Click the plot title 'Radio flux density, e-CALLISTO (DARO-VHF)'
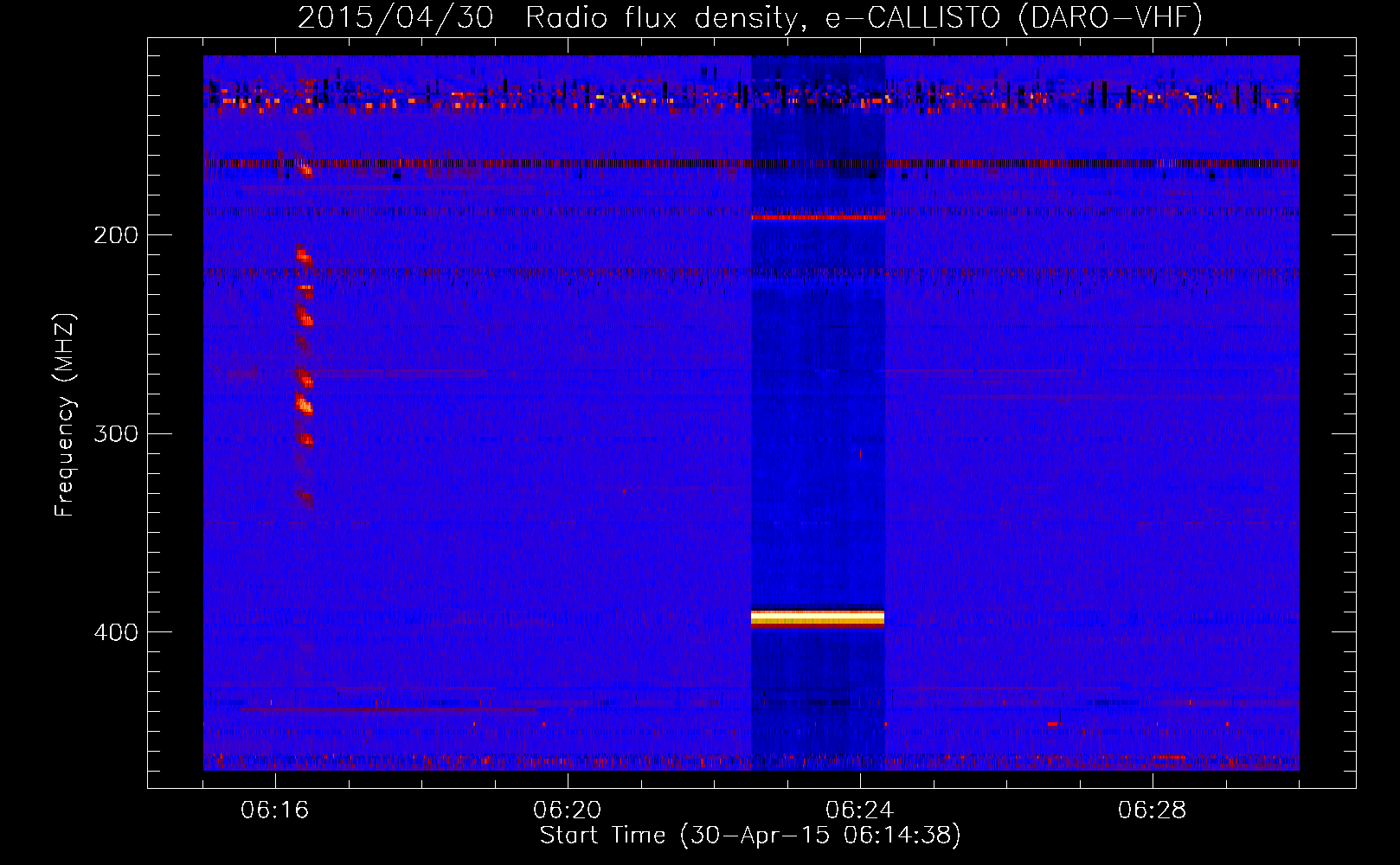1400x865 pixels. point(864,17)
